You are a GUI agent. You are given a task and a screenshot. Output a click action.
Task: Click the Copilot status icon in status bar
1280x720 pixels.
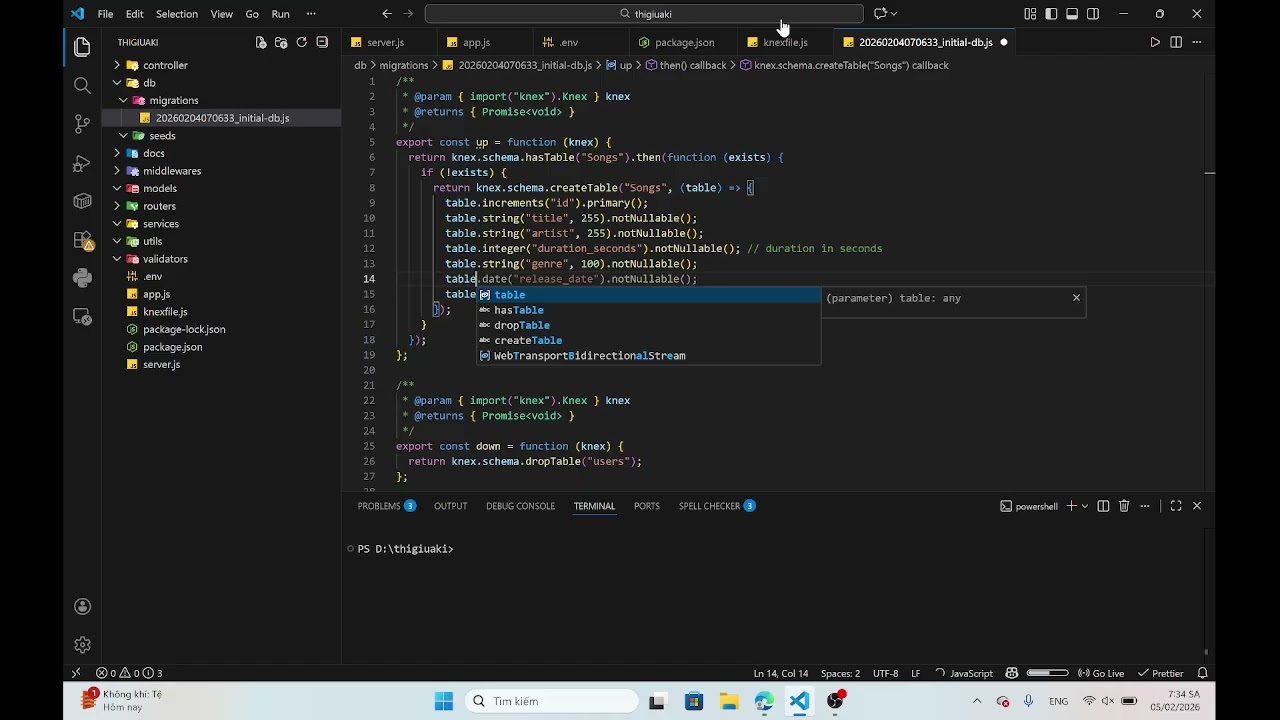[1012, 673]
